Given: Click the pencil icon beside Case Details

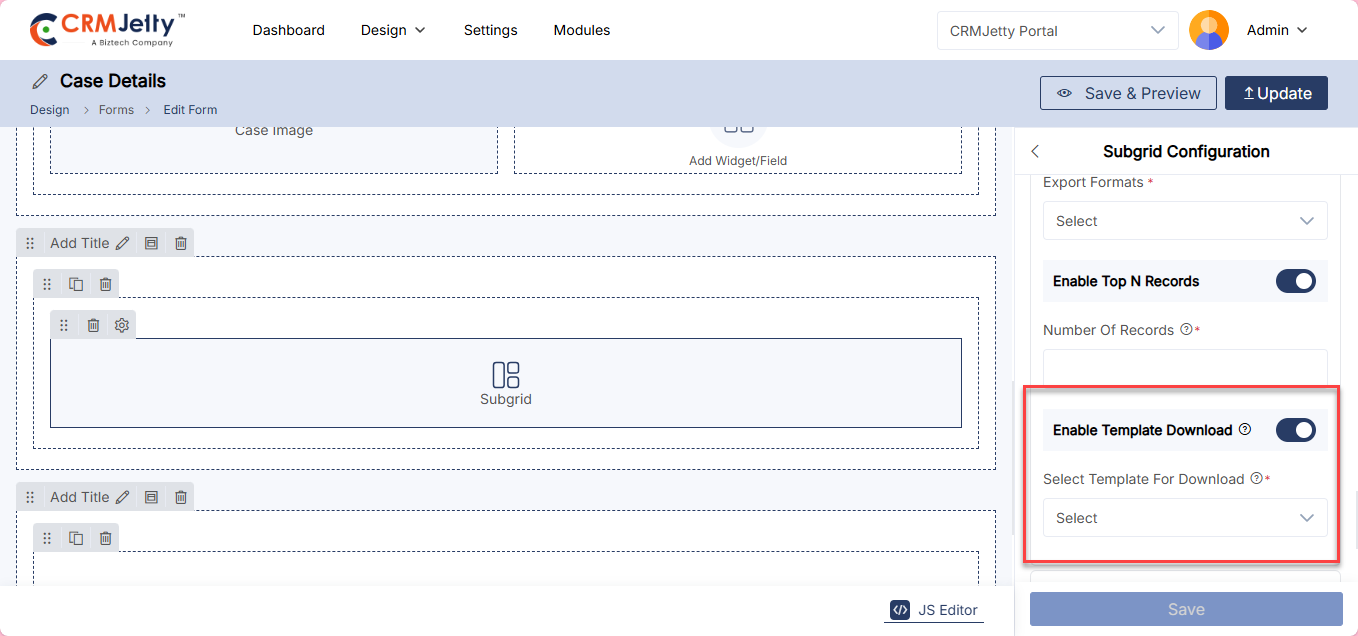Looking at the screenshot, I should point(40,81).
